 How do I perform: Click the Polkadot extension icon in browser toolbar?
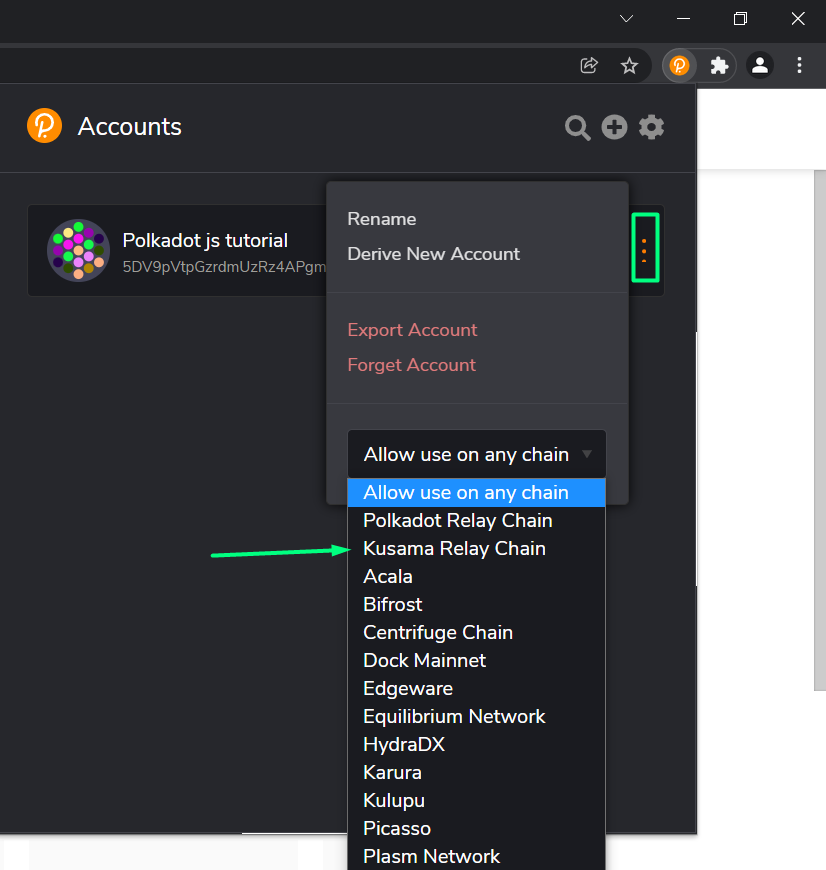(679, 65)
